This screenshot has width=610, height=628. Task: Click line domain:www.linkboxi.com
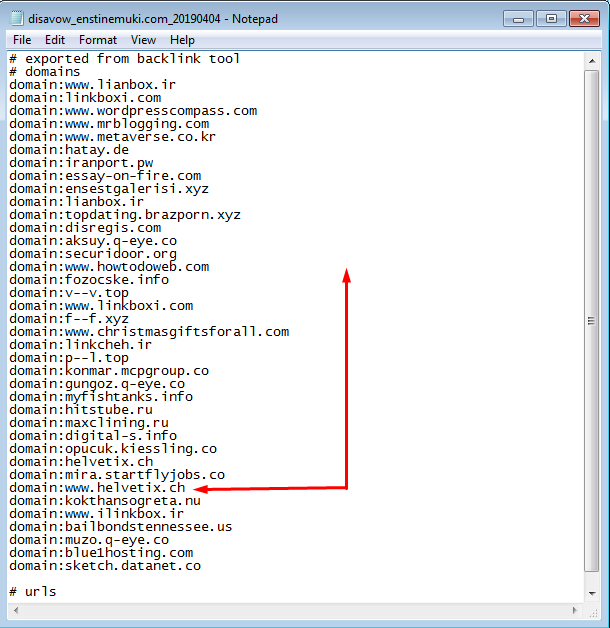coord(101,306)
